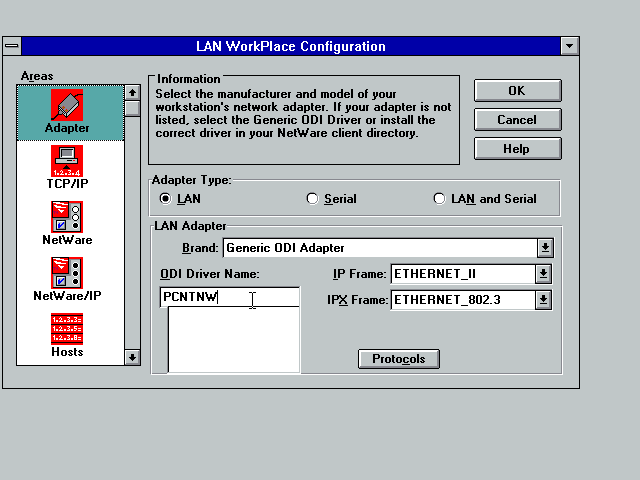Select the NetWare/IP area icon
This screenshot has width=640, height=480.
click(67, 273)
